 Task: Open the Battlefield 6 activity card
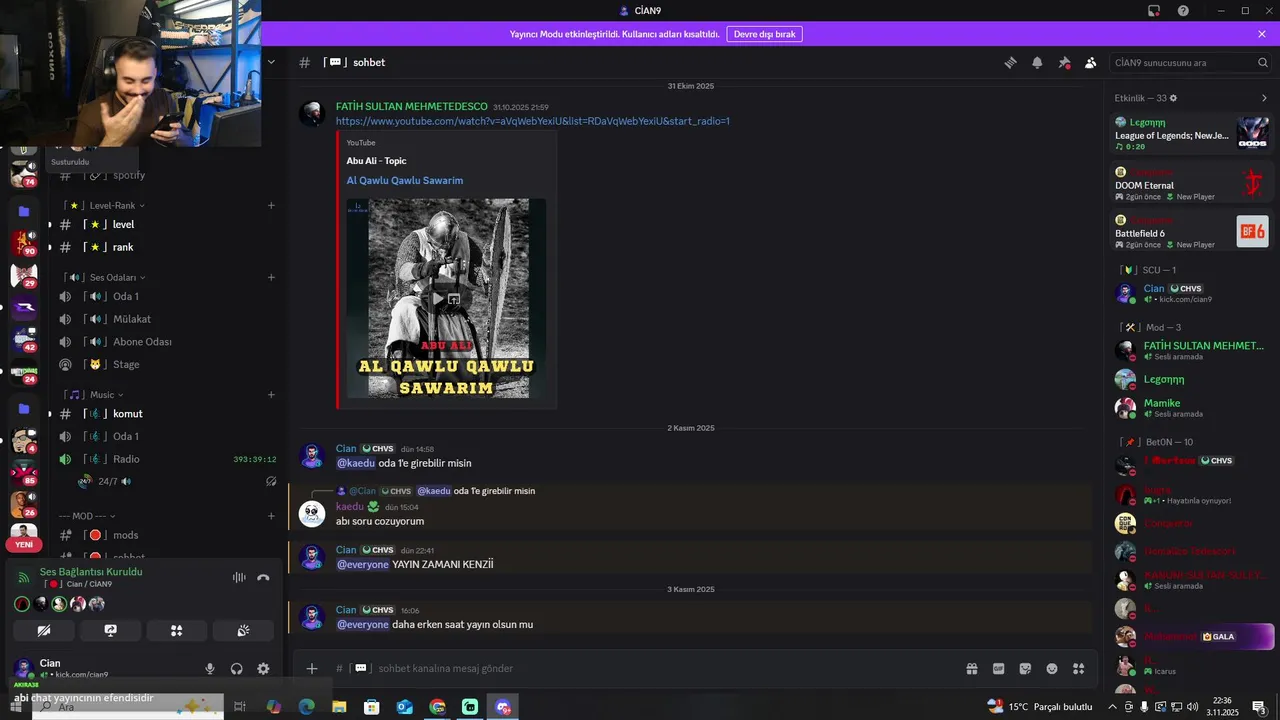(1192, 232)
